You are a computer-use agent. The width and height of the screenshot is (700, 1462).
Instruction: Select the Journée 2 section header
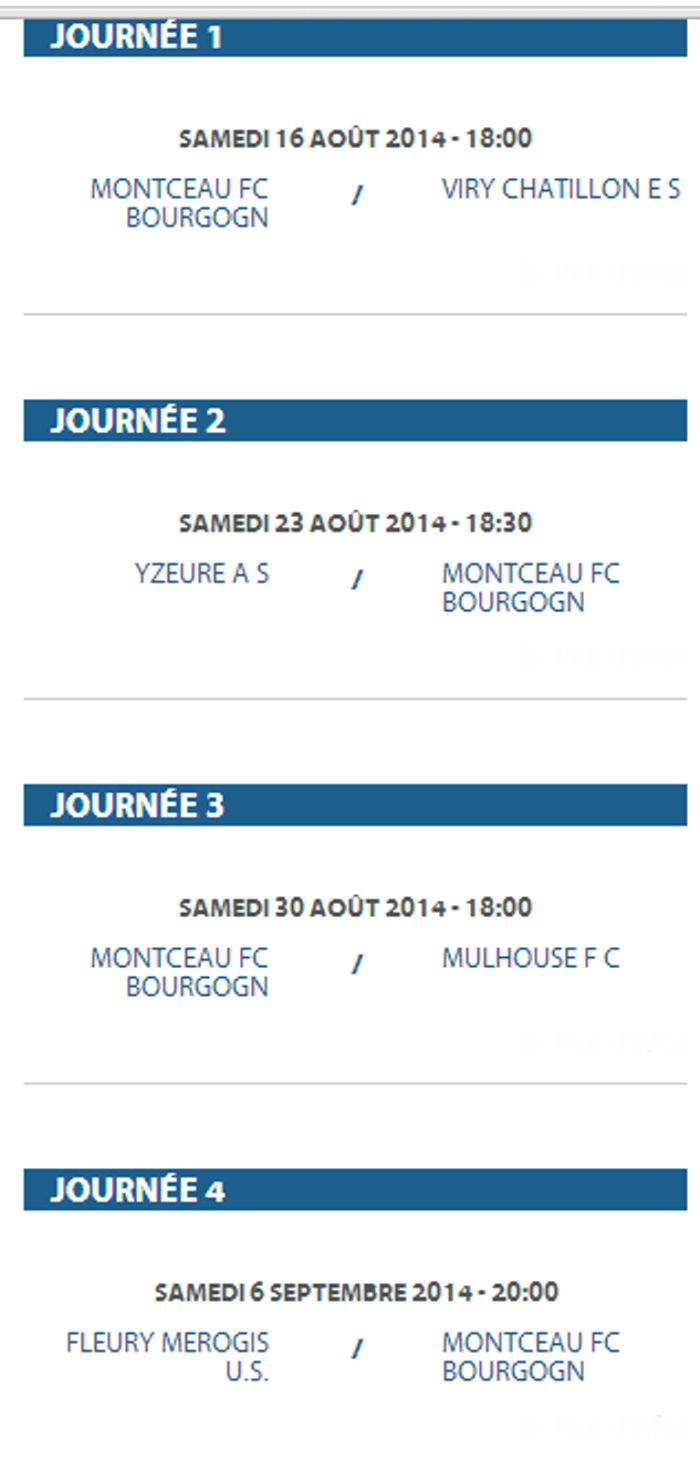(x=355, y=421)
